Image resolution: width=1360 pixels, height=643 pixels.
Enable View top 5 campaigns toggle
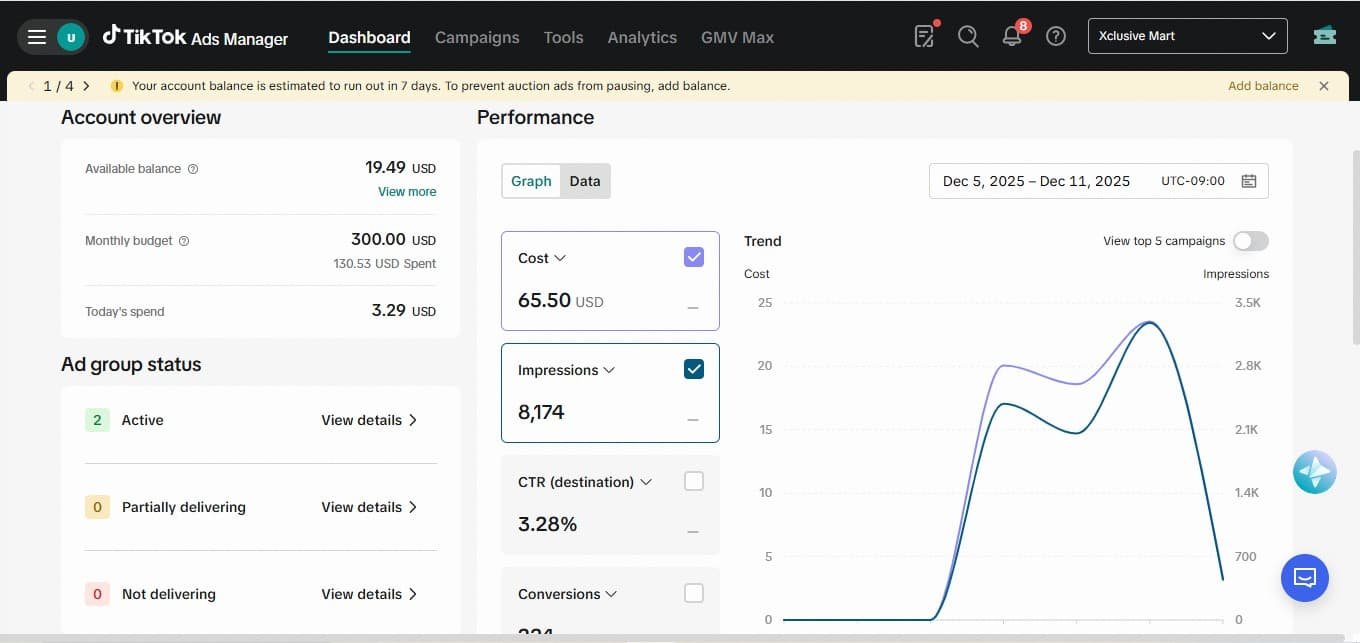1251,241
